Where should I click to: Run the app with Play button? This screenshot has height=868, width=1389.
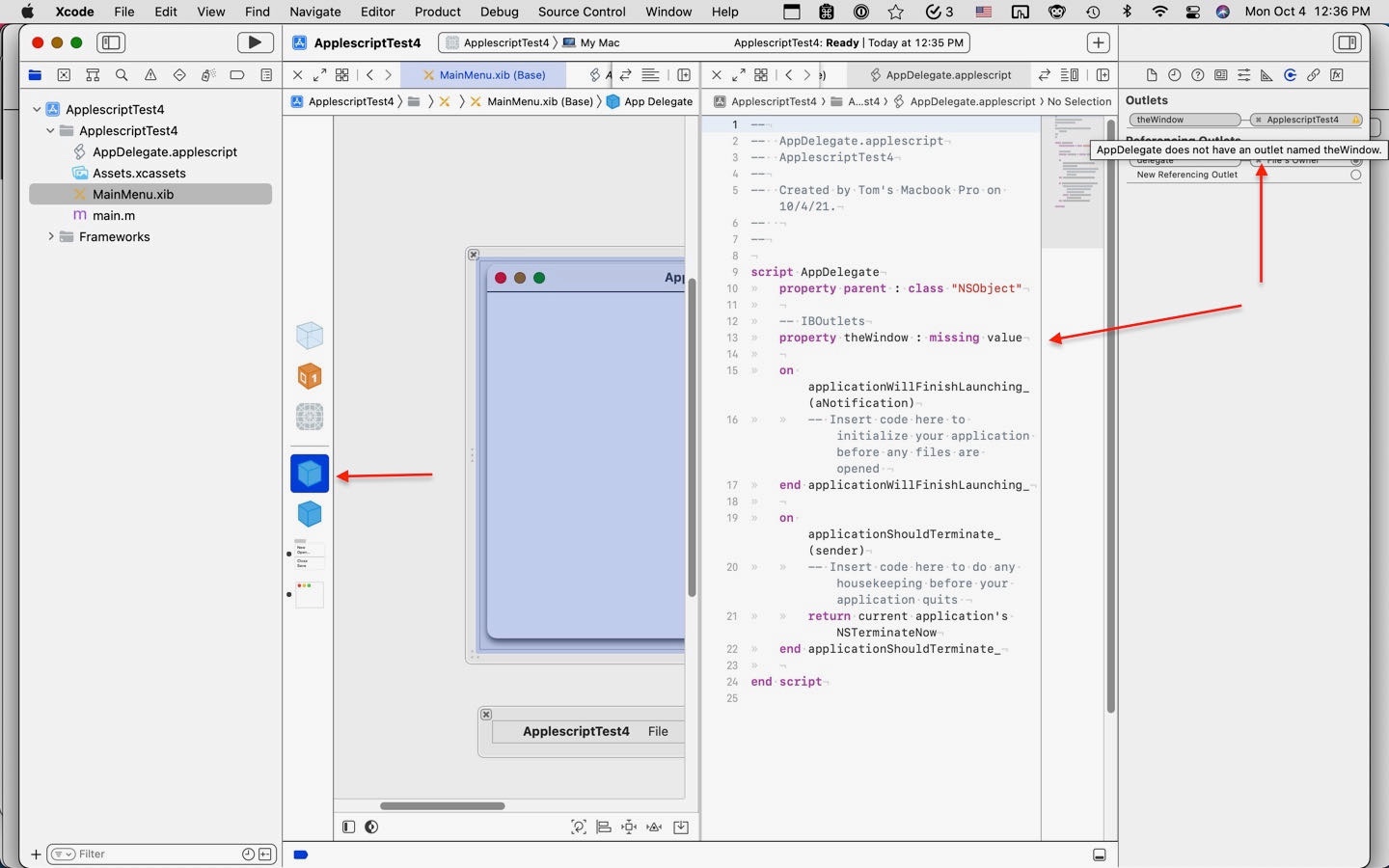255,42
